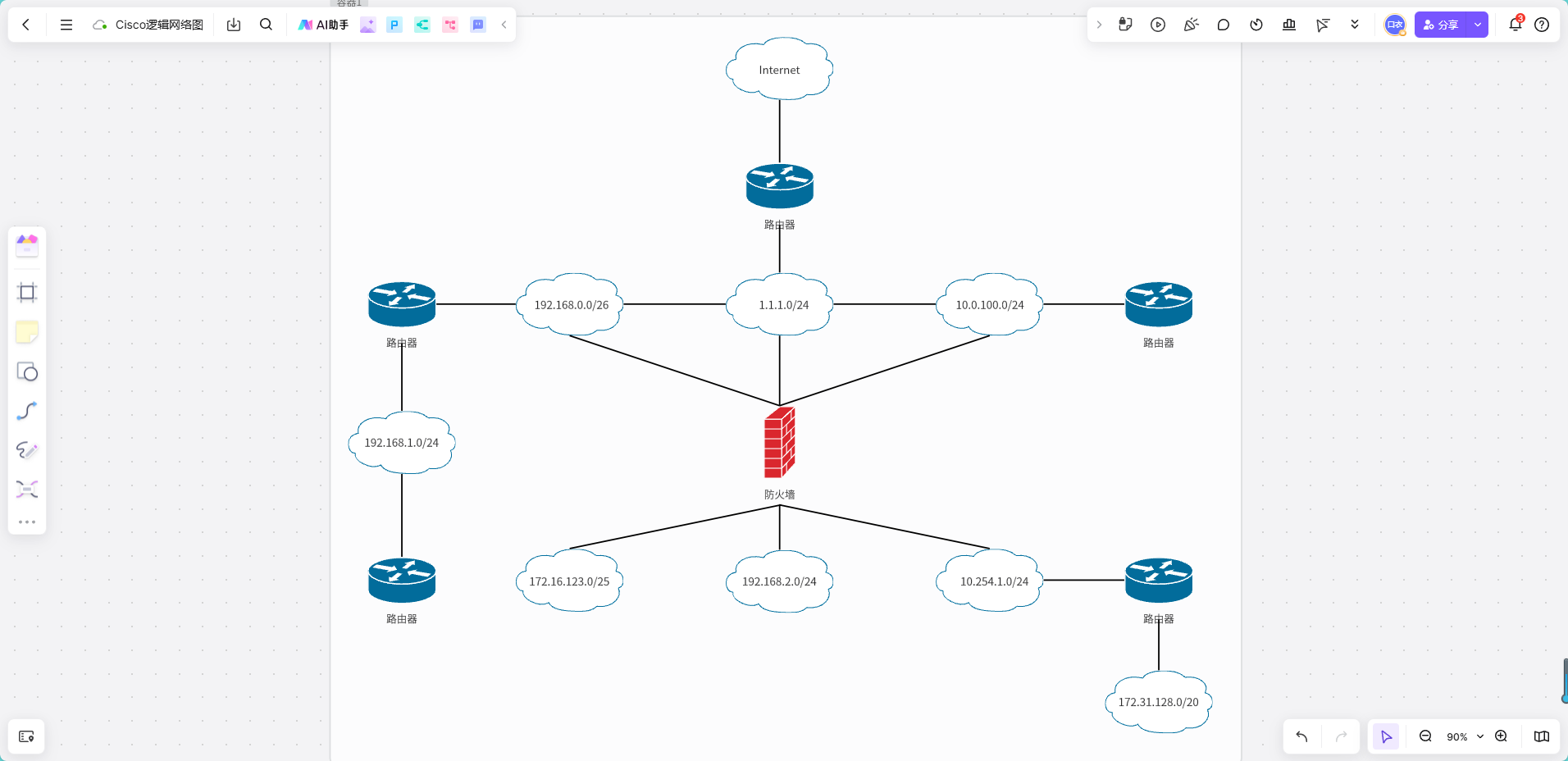Click the pink flowchart icon
The height and width of the screenshot is (761, 1568).
click(x=450, y=25)
